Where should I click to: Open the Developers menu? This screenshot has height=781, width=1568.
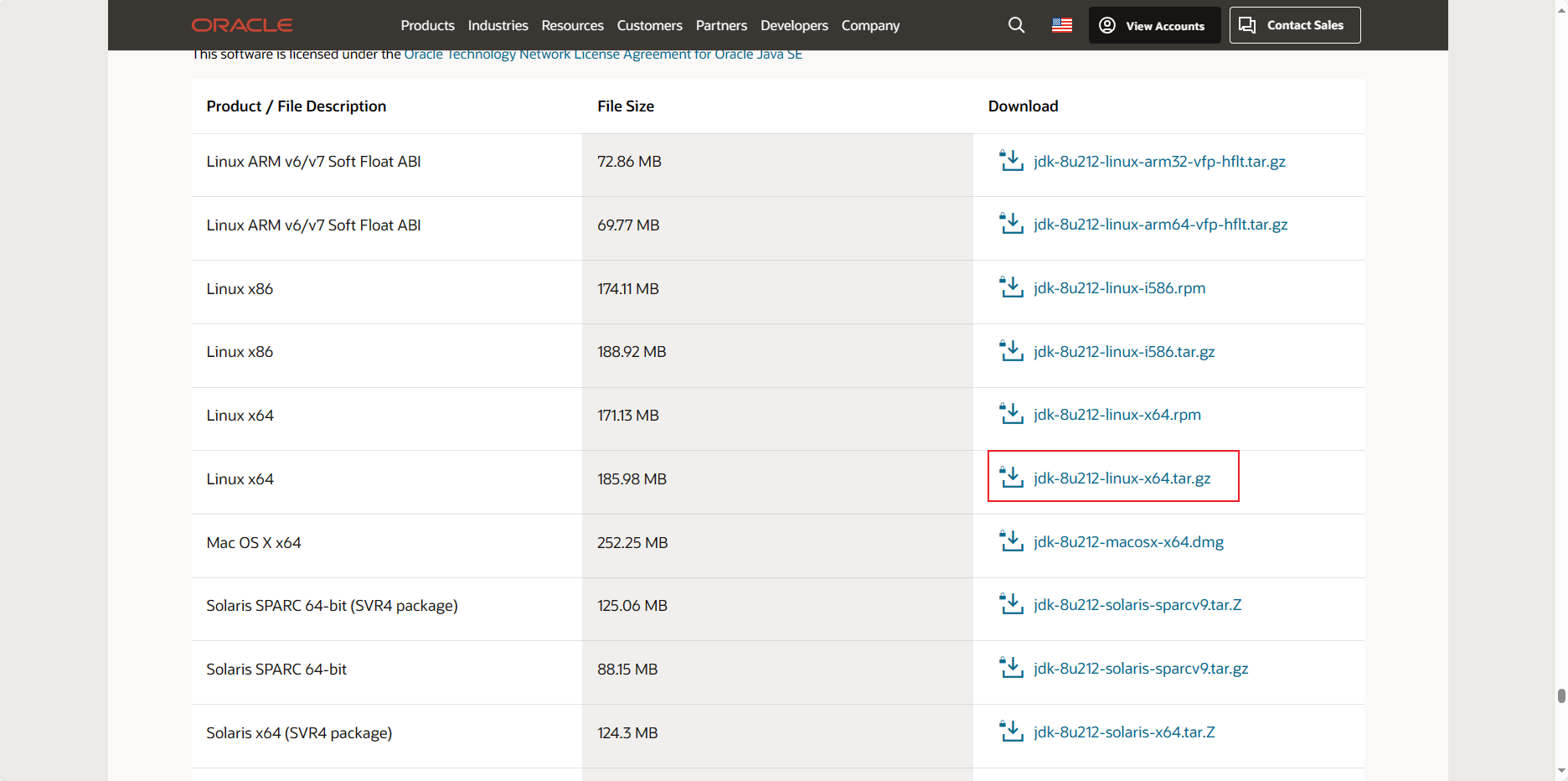tap(794, 25)
